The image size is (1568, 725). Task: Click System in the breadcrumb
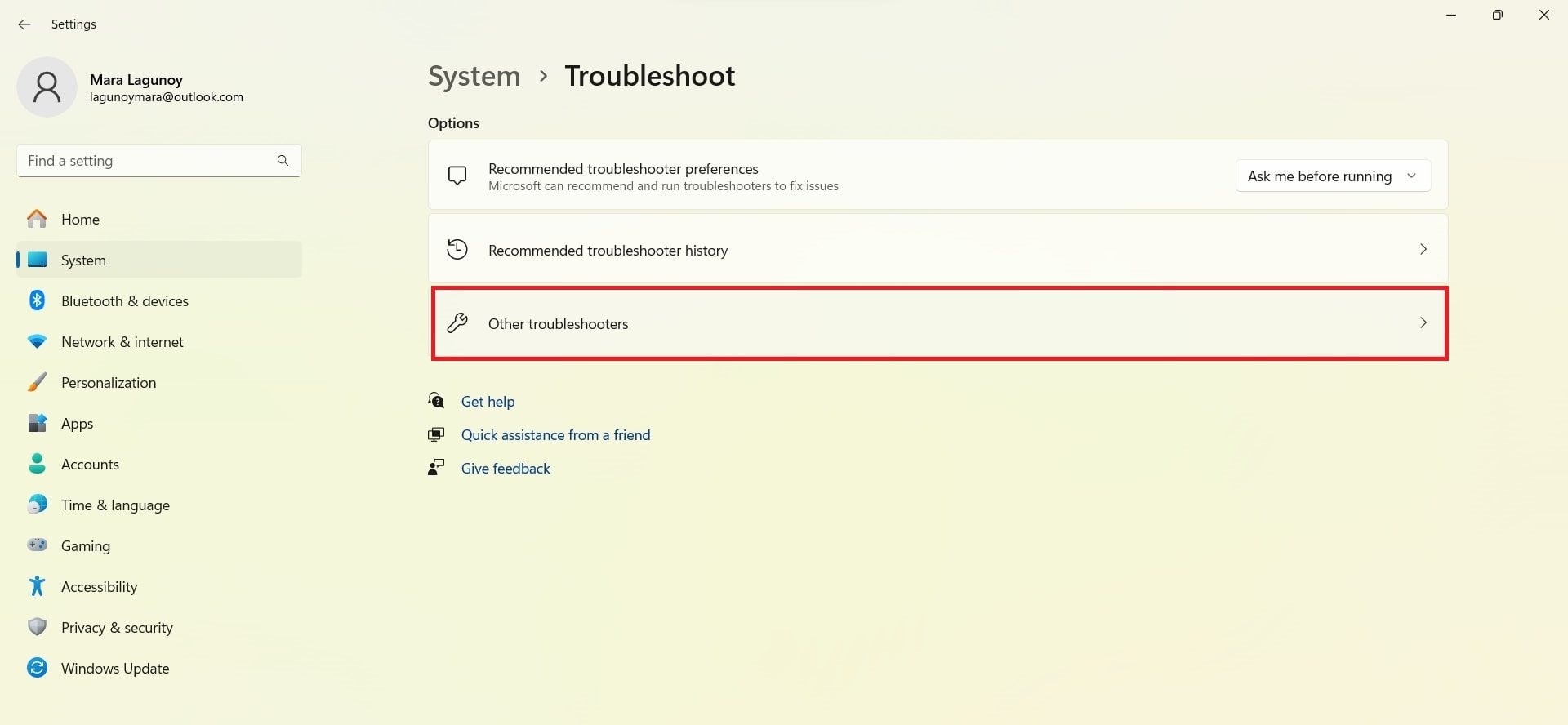474,76
